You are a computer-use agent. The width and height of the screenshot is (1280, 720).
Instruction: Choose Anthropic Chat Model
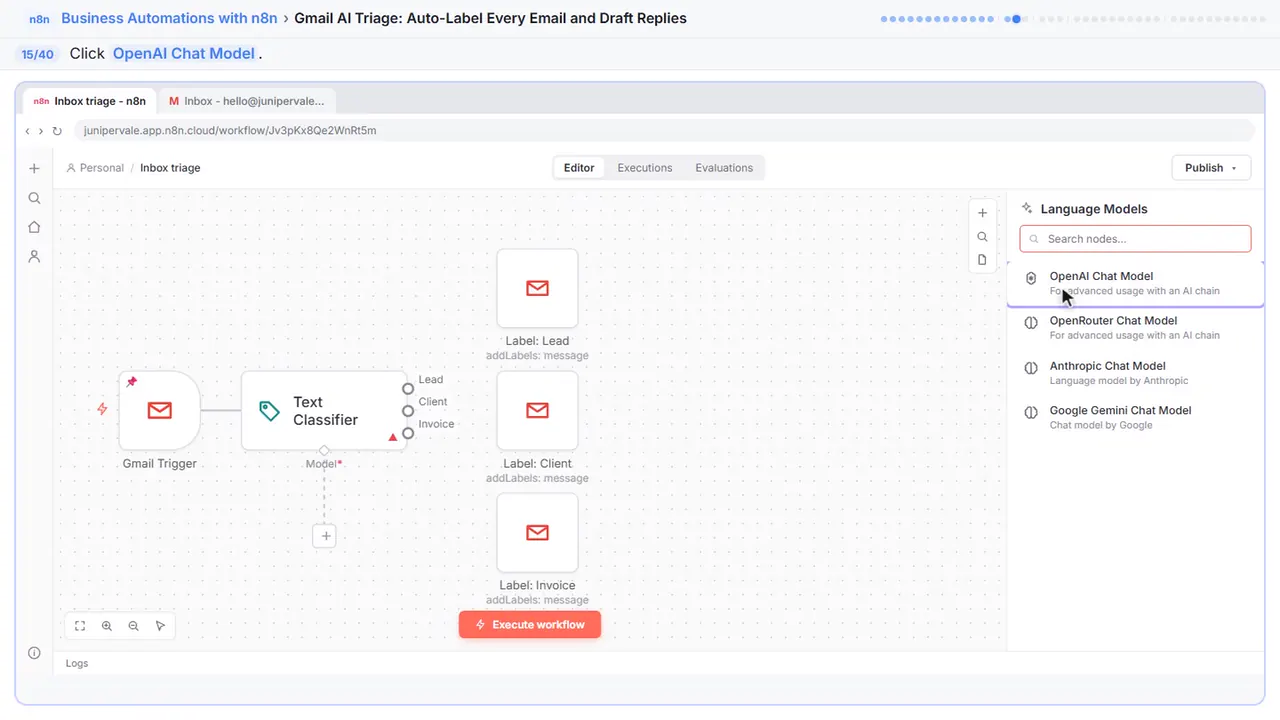pyautogui.click(x=1135, y=373)
